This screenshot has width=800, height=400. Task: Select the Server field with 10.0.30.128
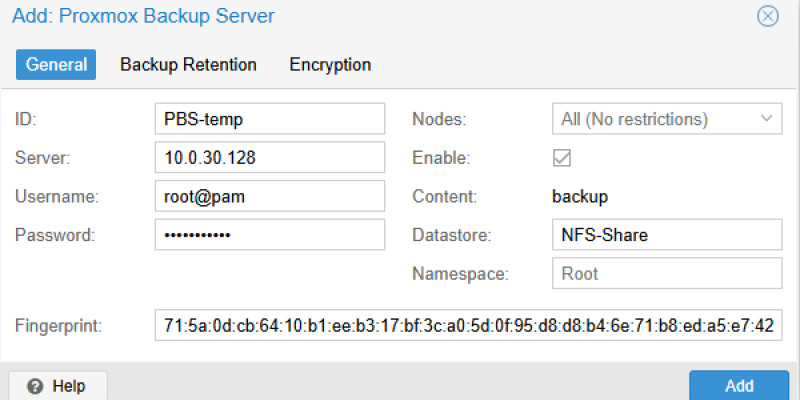click(x=270, y=158)
